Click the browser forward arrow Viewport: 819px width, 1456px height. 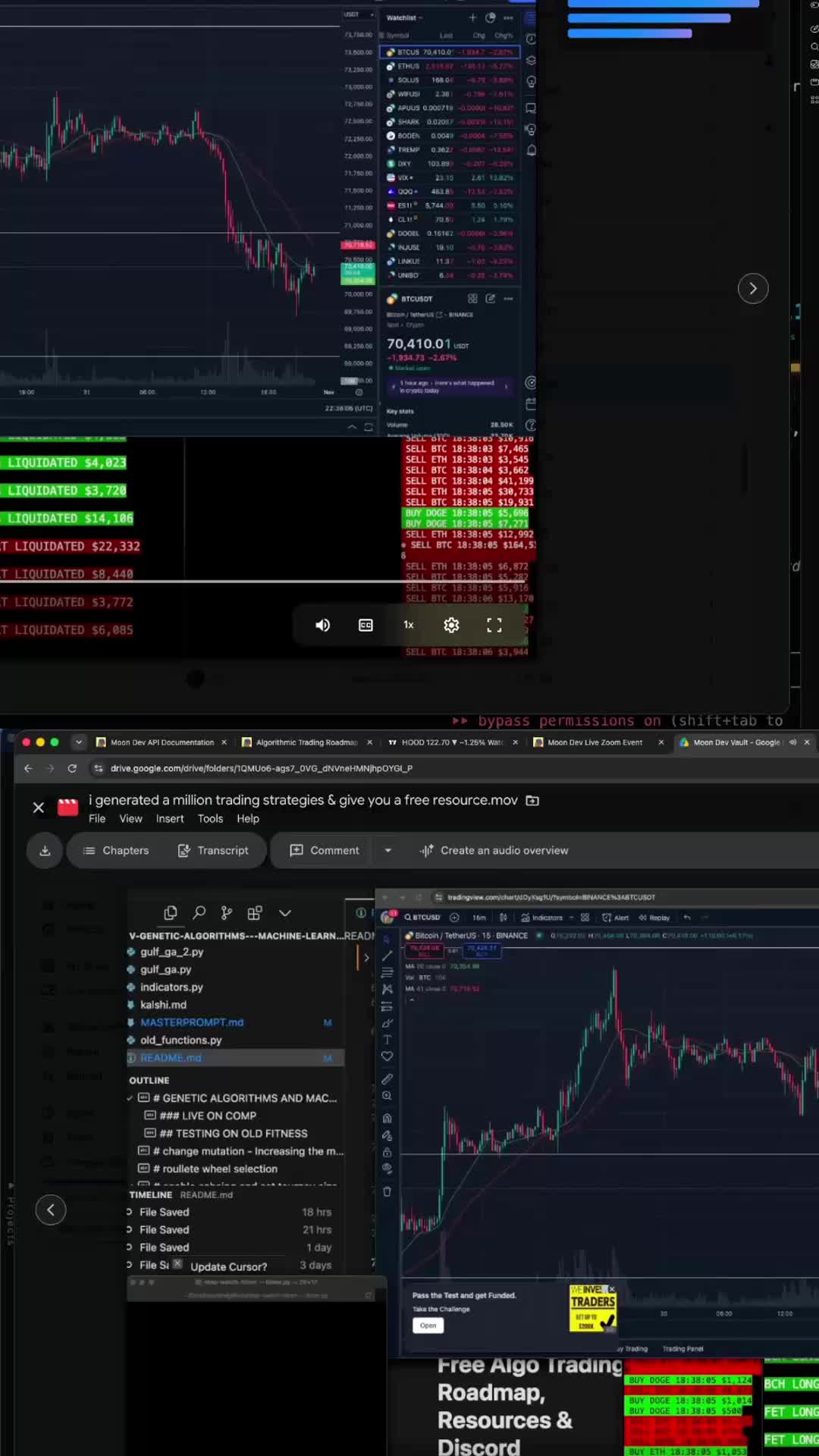[x=50, y=768]
